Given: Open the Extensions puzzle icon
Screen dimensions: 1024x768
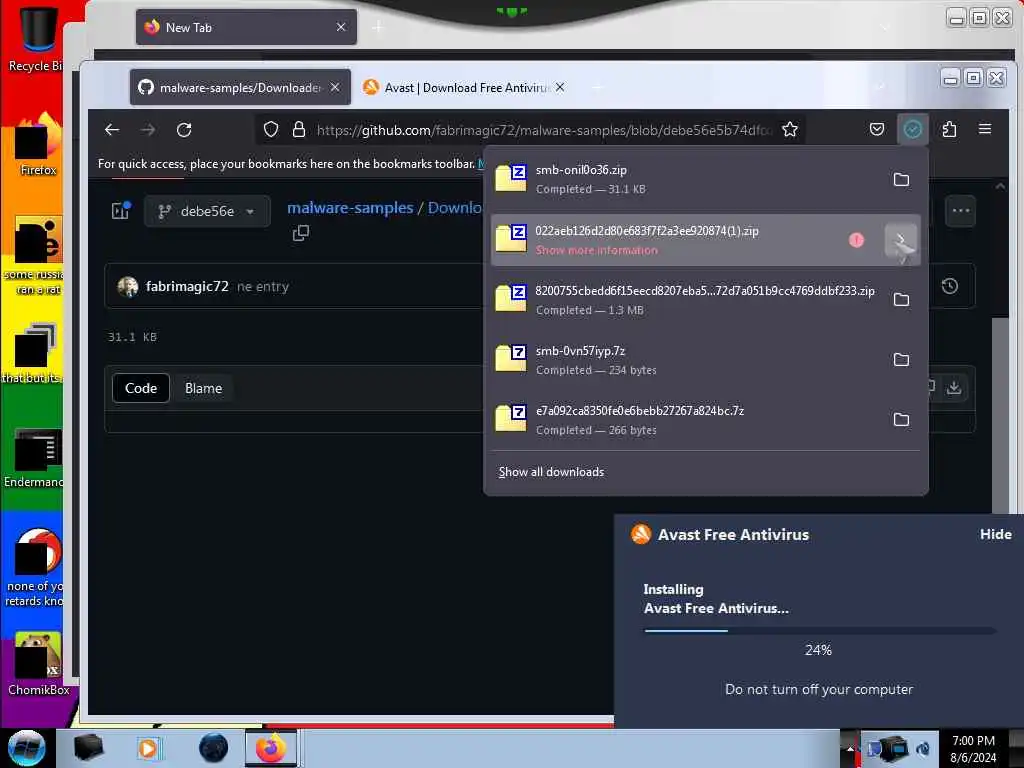Looking at the screenshot, I should [950, 130].
